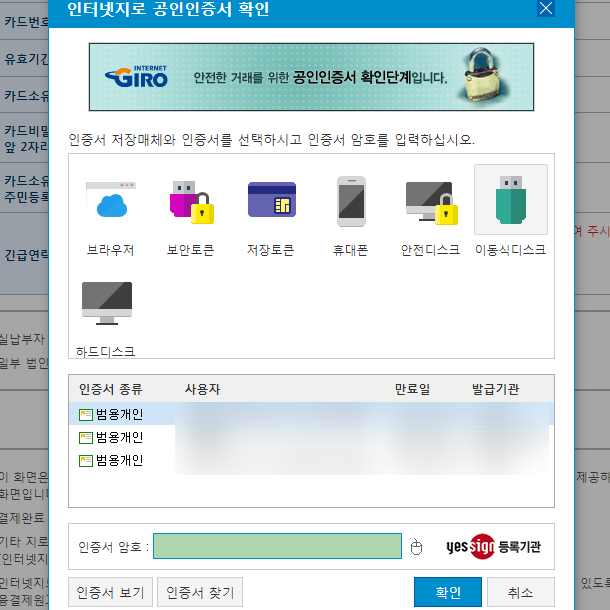
Task: Click the yessign 등록기관 logo
Action: (x=493, y=547)
